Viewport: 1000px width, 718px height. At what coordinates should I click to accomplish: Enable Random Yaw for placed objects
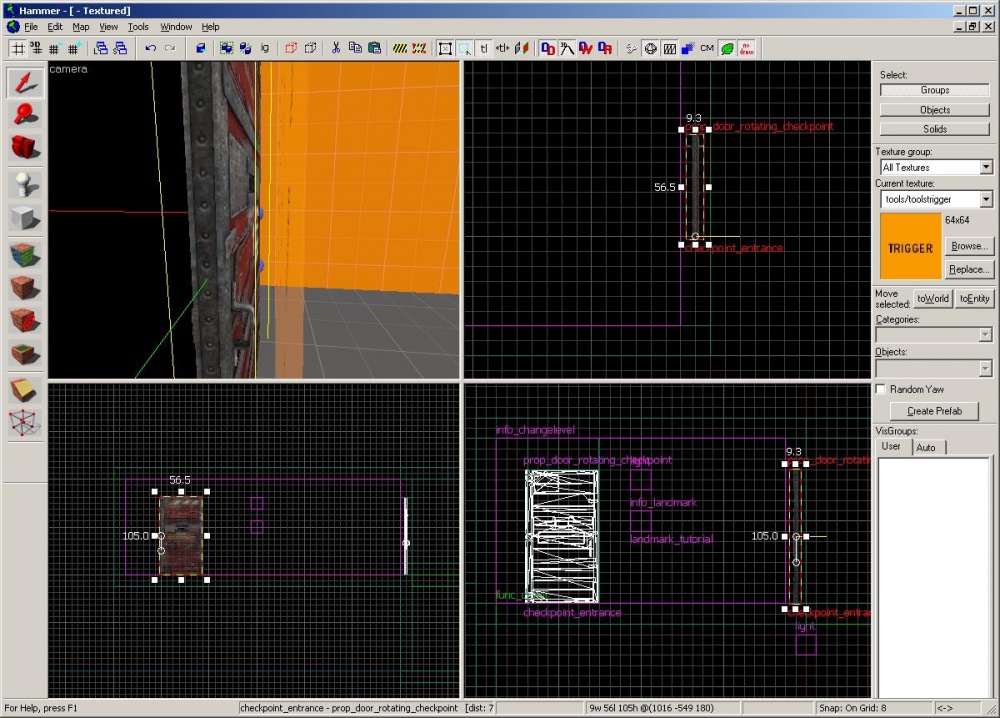881,389
